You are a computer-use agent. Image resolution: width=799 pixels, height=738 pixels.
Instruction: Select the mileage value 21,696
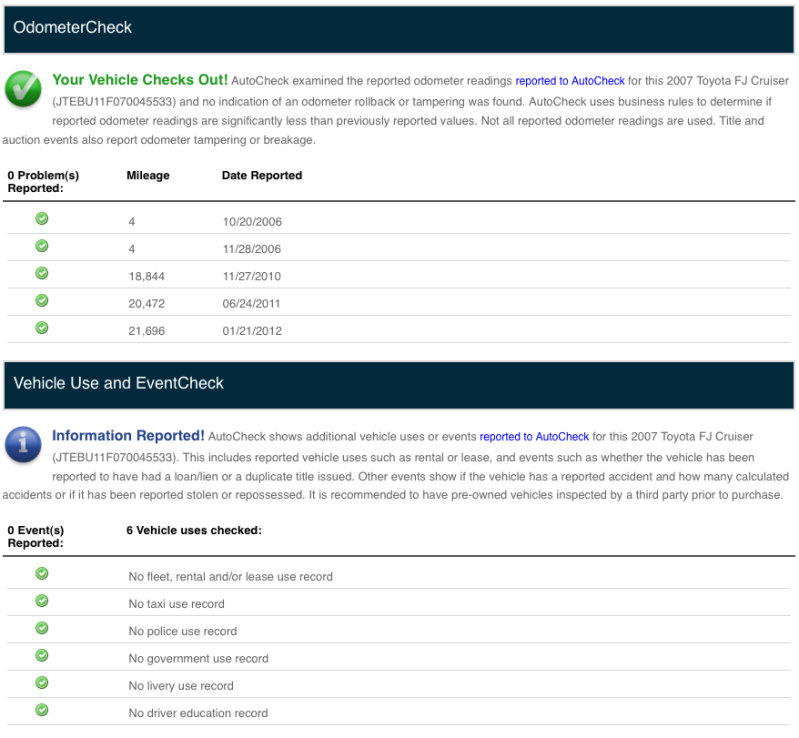point(147,331)
